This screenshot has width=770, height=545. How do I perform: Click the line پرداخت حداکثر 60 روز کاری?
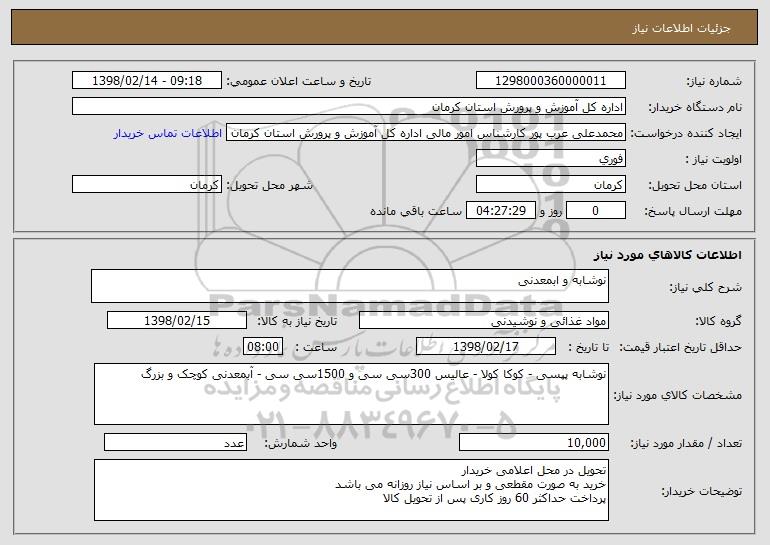[x=495, y=498]
